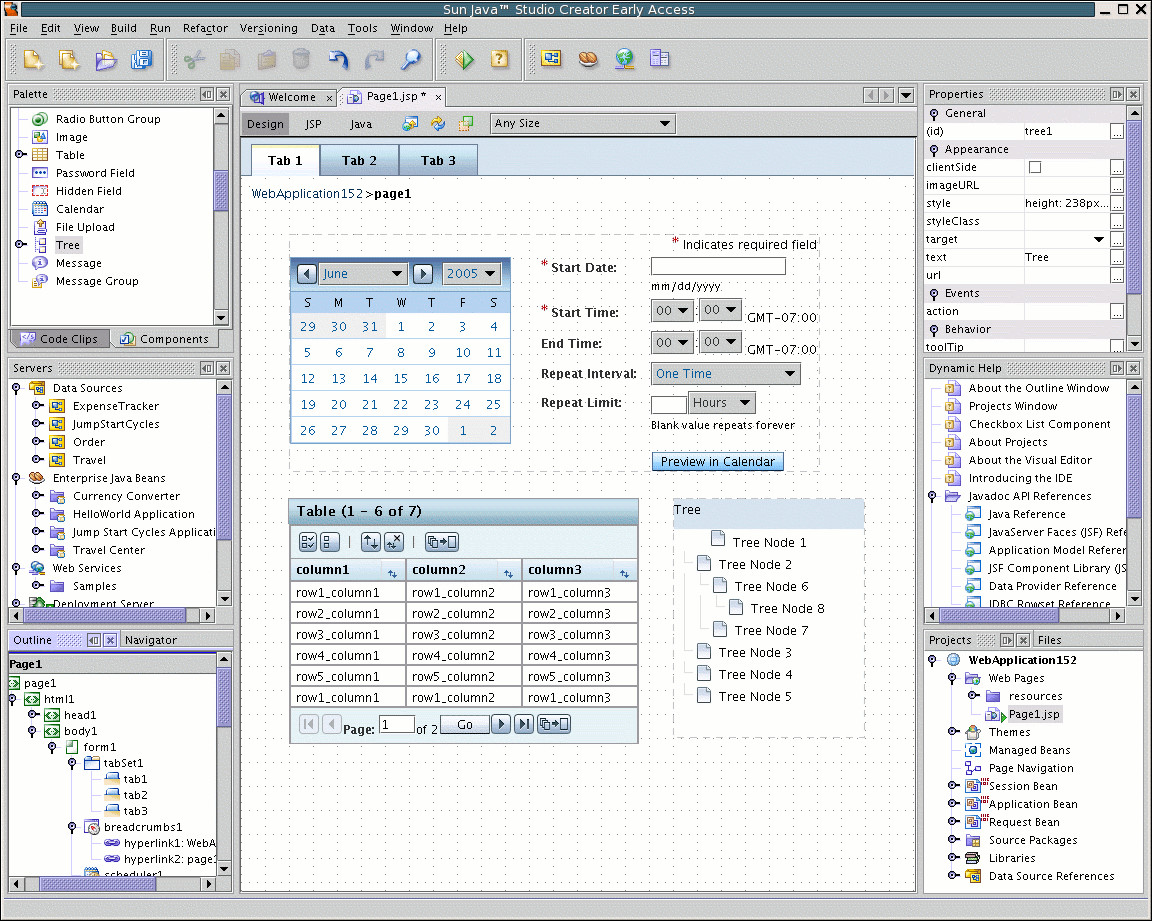Image resolution: width=1152 pixels, height=921 pixels.
Task: Click the Table select-all rows icon
Action: [309, 542]
